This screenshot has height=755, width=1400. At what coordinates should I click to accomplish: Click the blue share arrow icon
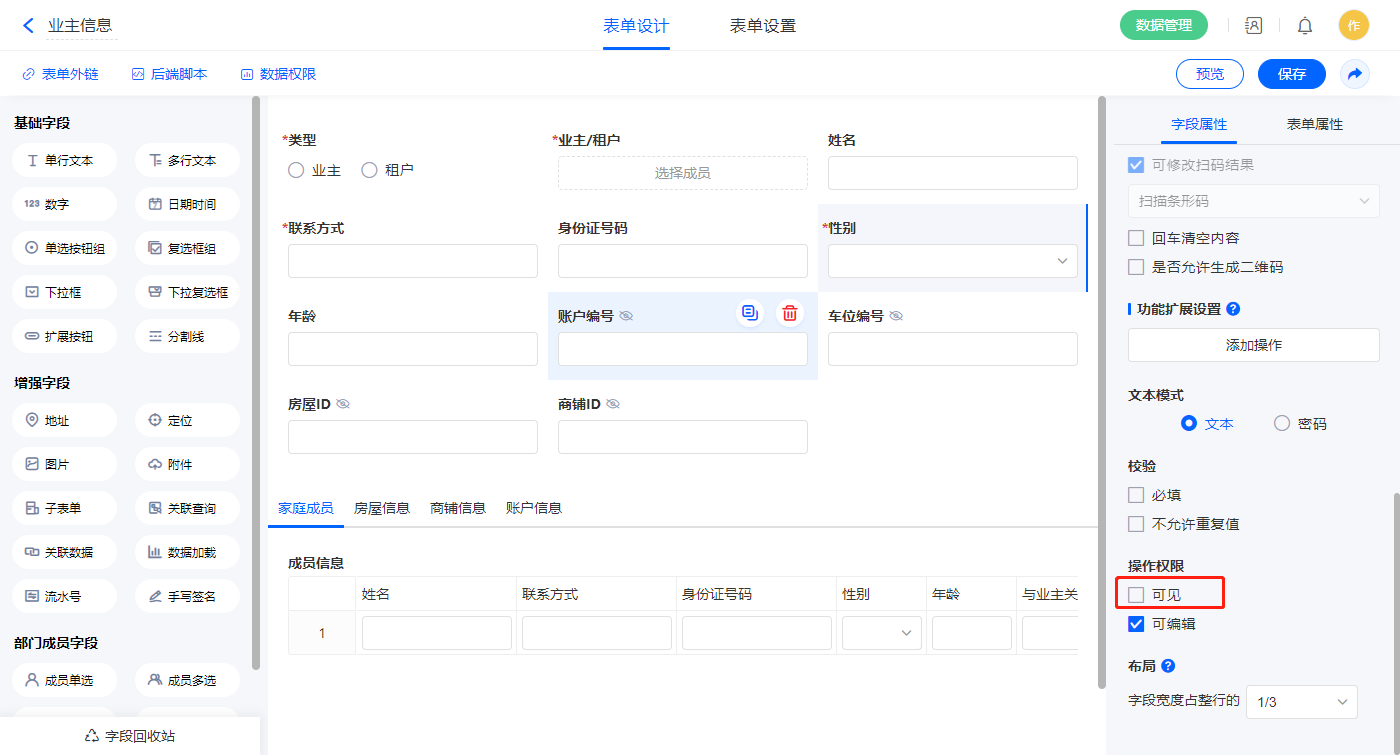point(1355,74)
